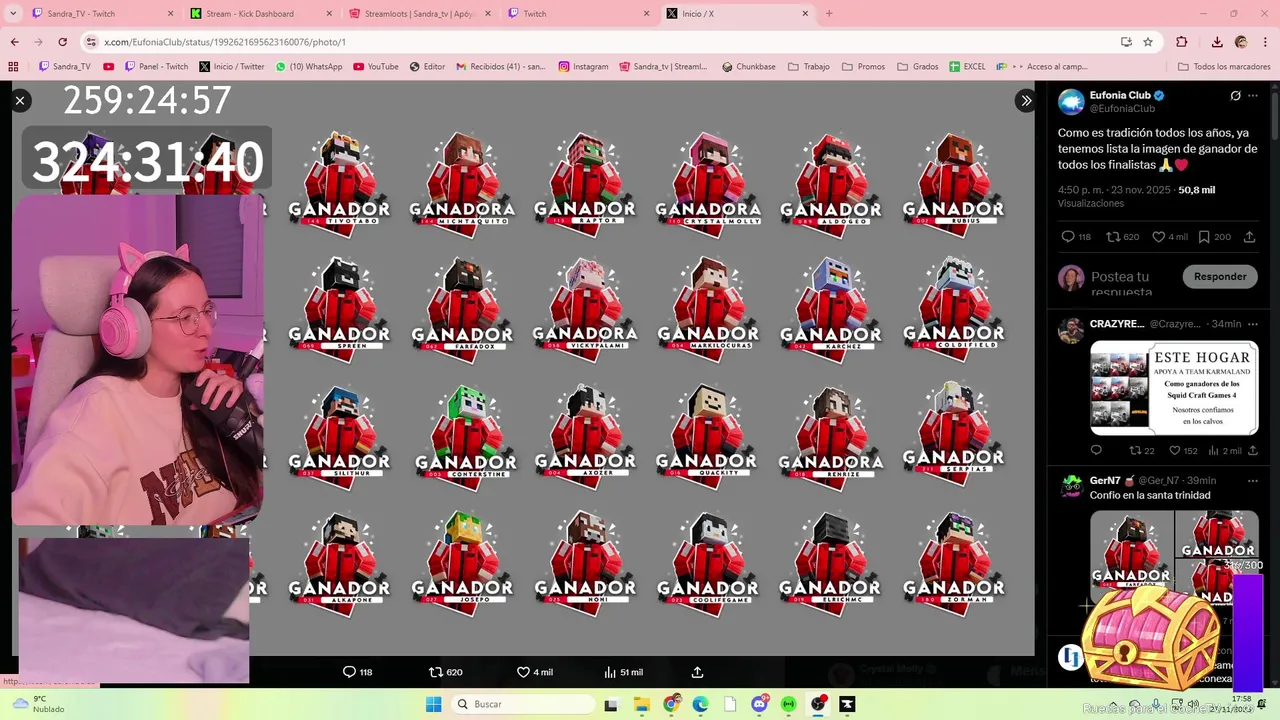Open the browser extensions puzzle icon
Screen dimensions: 1280x720
(1182, 42)
